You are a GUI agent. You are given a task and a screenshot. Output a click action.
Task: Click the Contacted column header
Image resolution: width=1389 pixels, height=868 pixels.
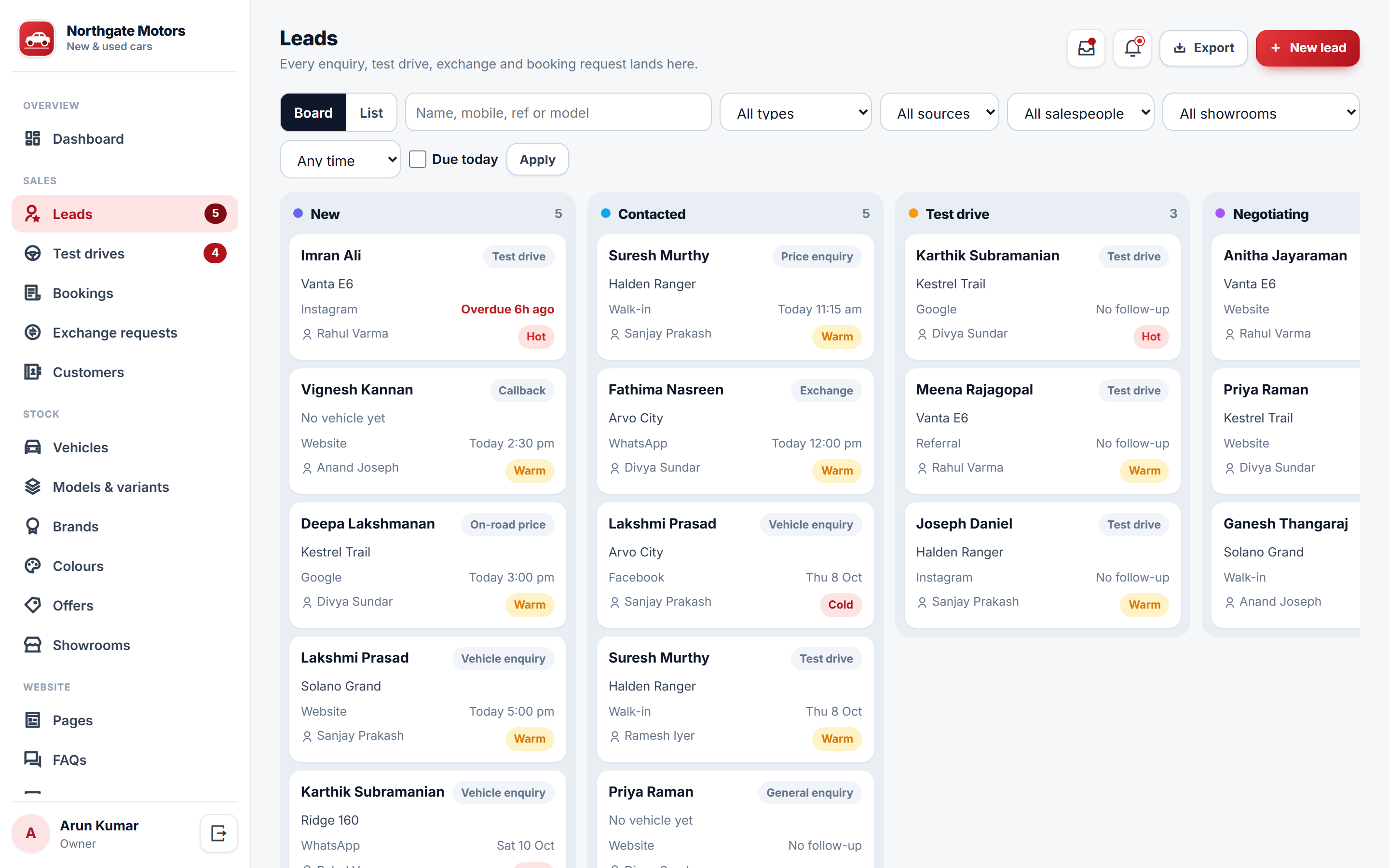pos(735,214)
